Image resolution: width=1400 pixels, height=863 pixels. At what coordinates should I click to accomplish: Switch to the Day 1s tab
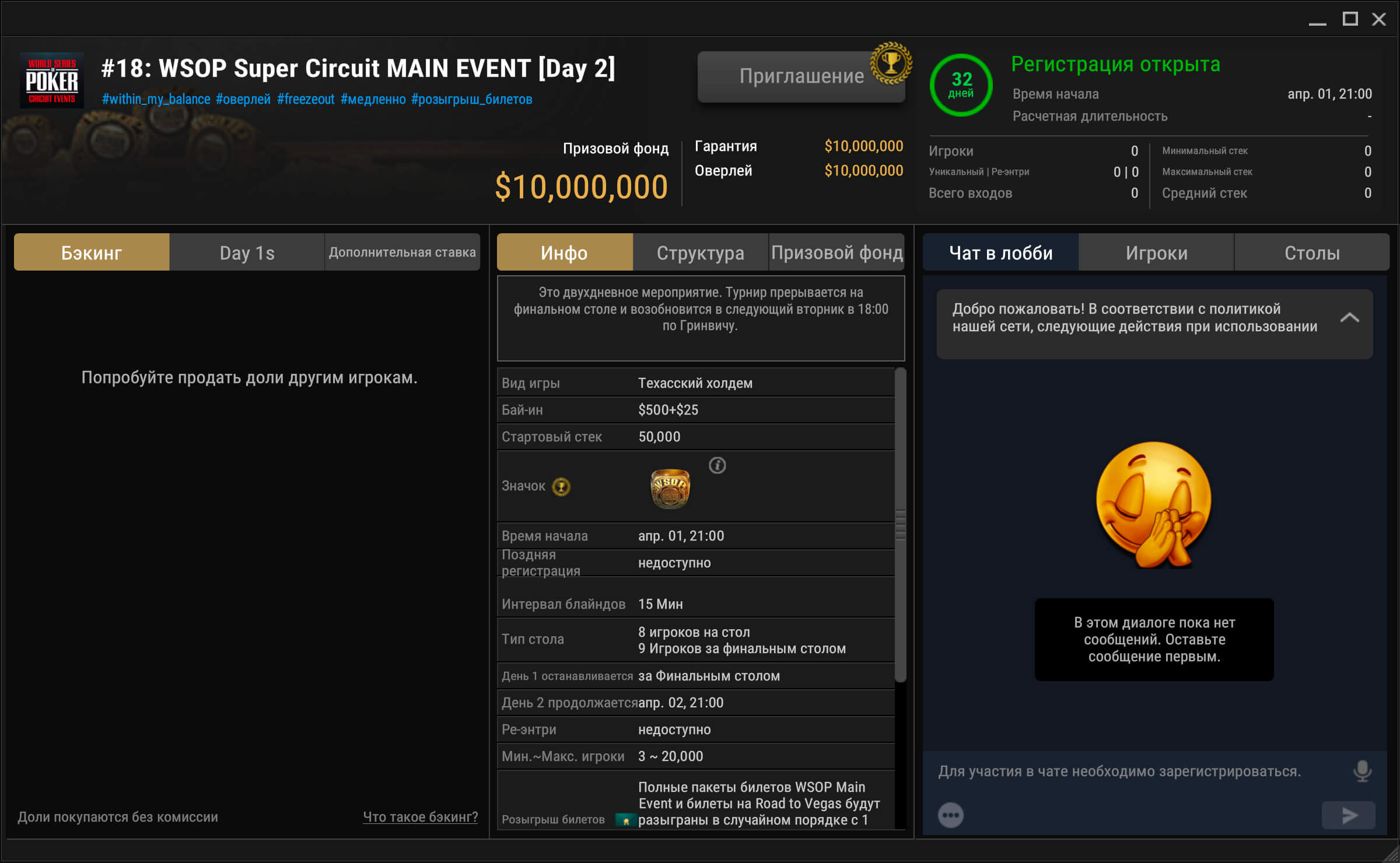tap(247, 252)
